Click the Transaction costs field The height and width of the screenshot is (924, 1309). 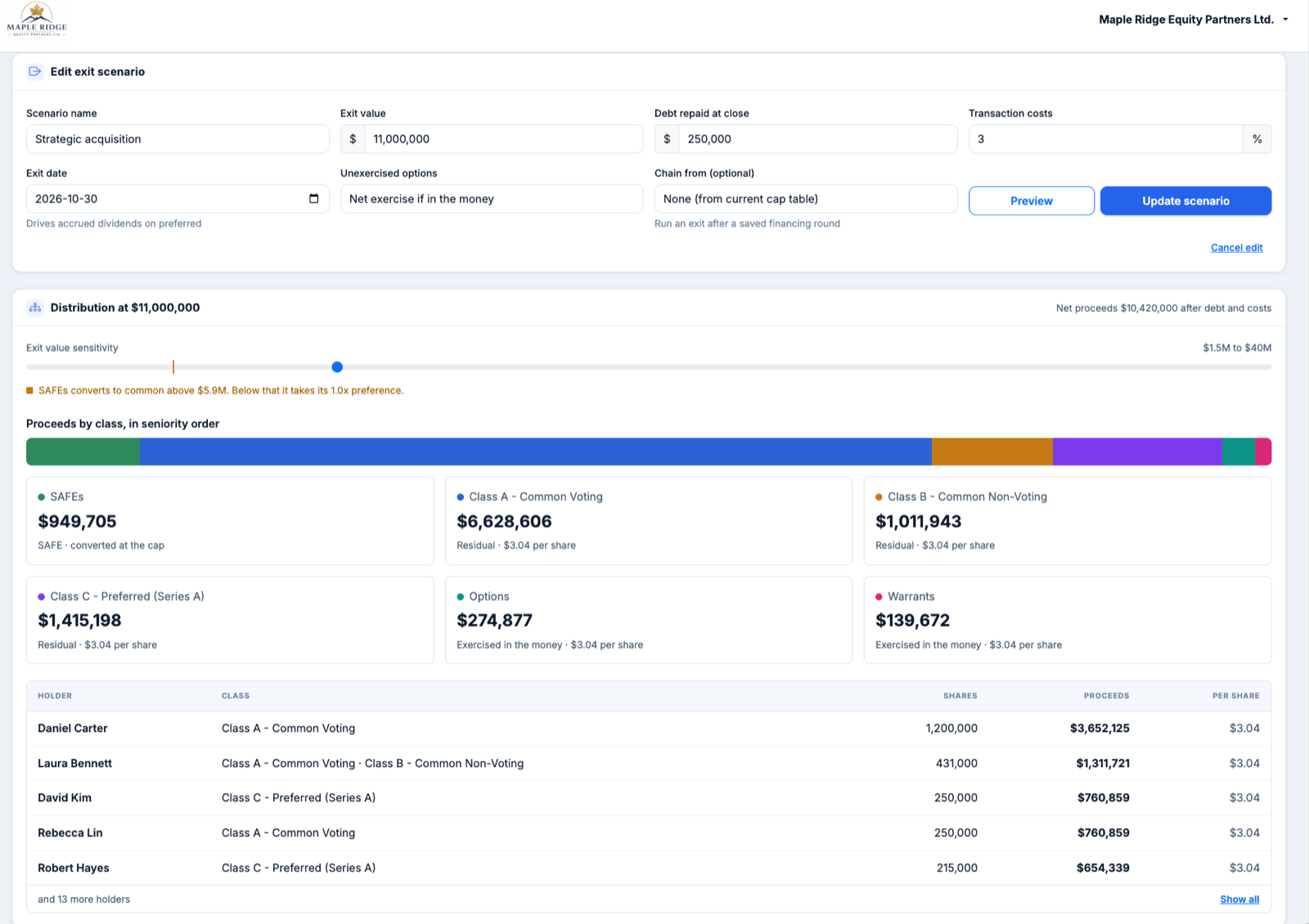click(x=1106, y=139)
